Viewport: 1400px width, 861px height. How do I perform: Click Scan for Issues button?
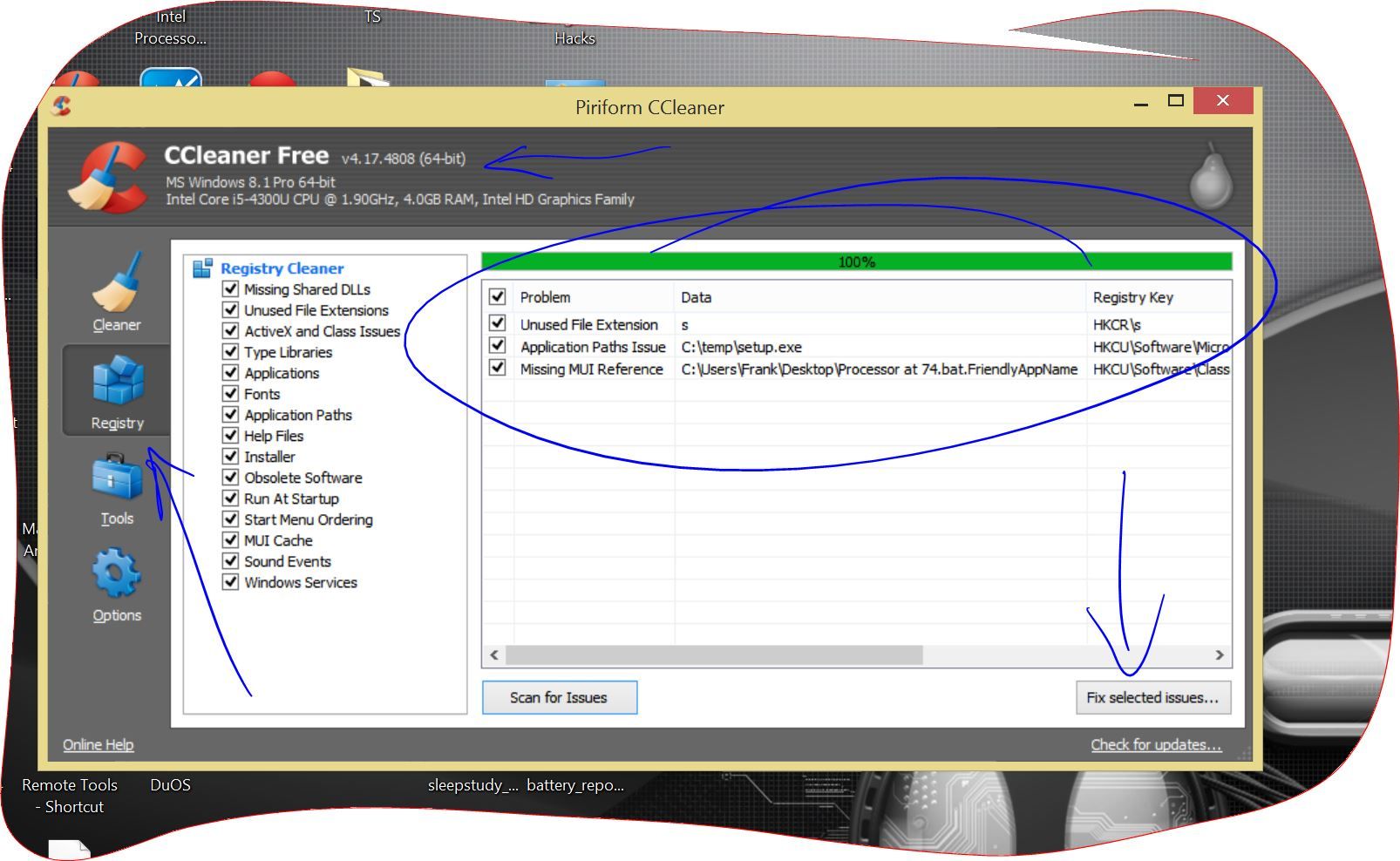559,697
